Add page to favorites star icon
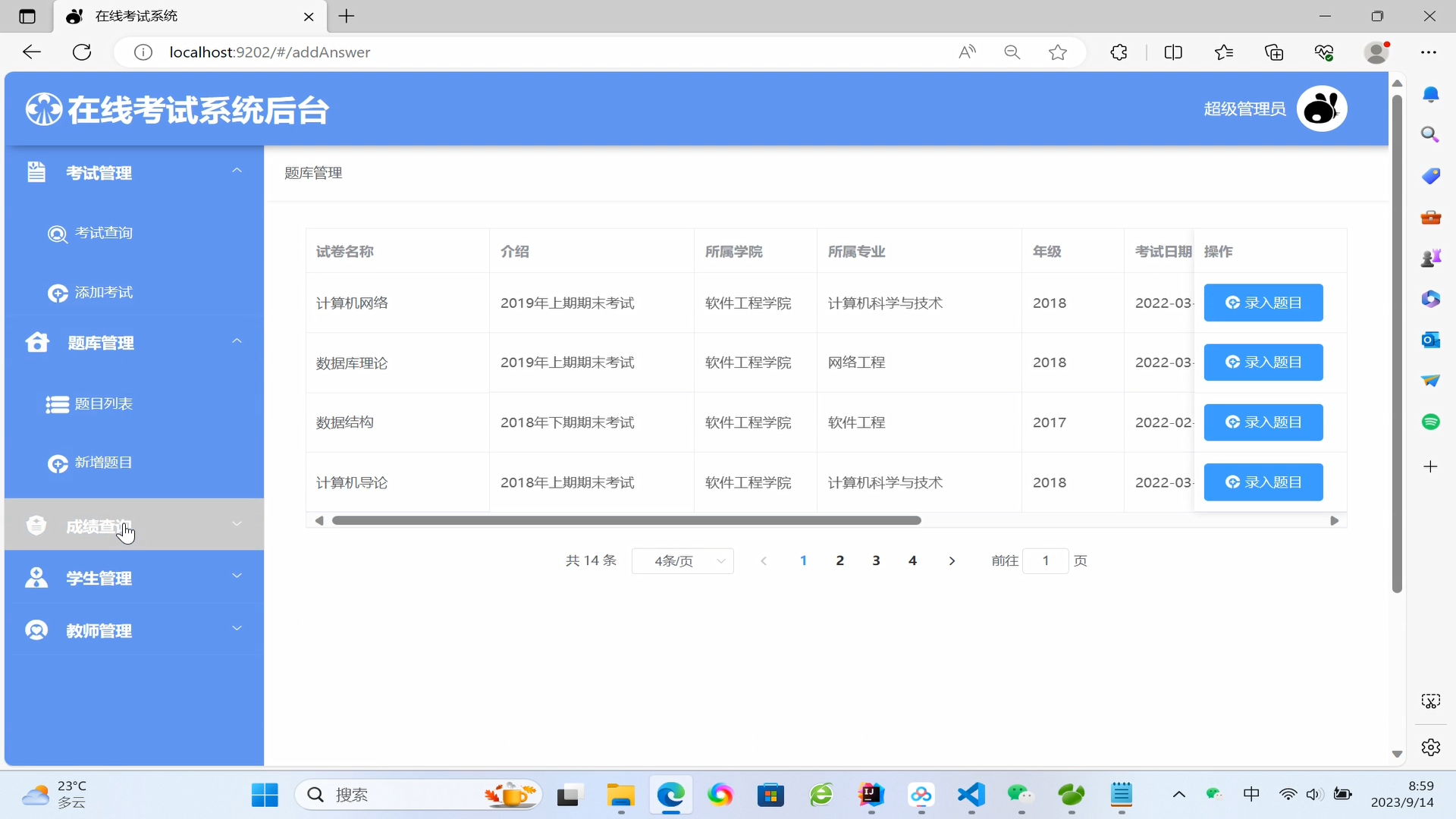 [x=1057, y=52]
